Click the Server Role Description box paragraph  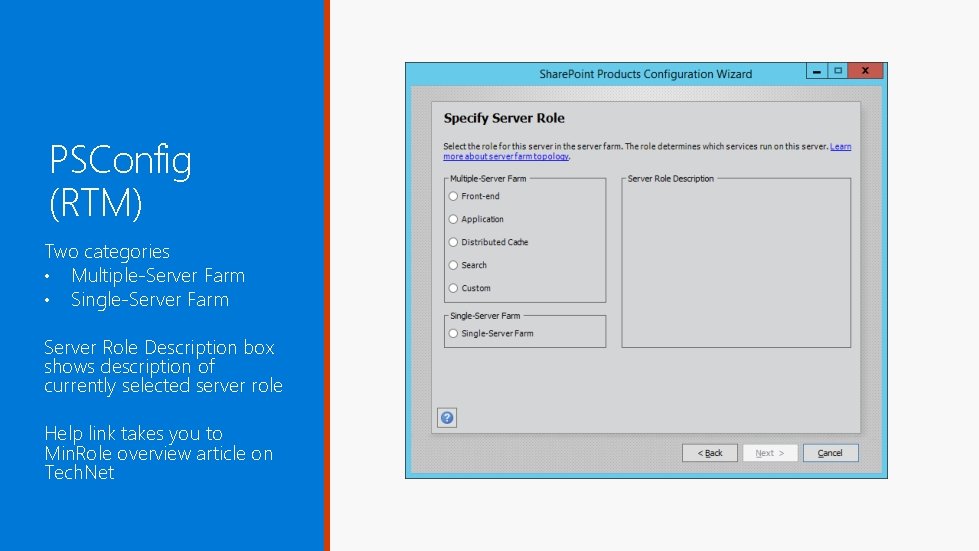(x=163, y=366)
